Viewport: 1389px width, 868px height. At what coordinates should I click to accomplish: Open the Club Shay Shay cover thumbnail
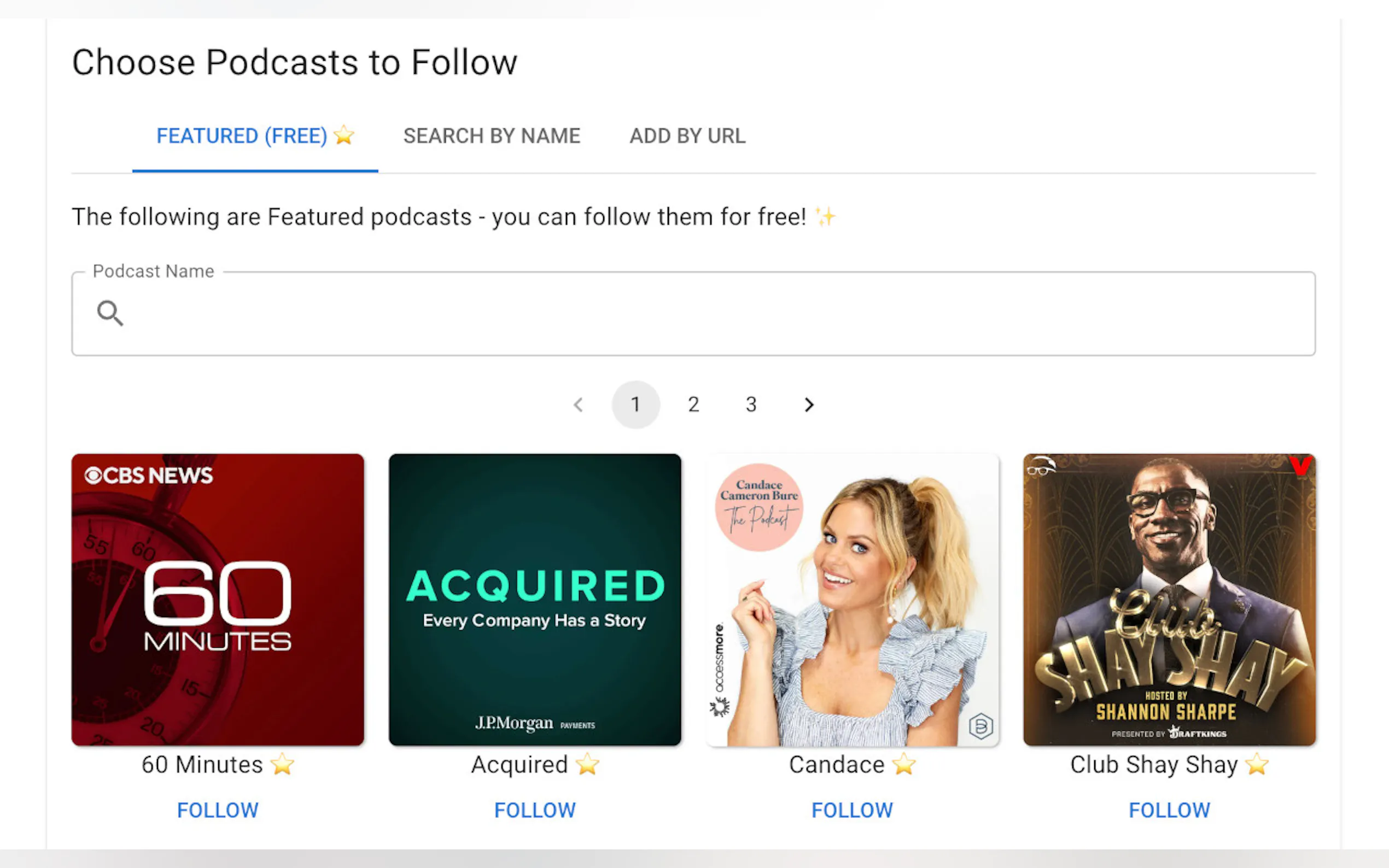tap(1169, 600)
